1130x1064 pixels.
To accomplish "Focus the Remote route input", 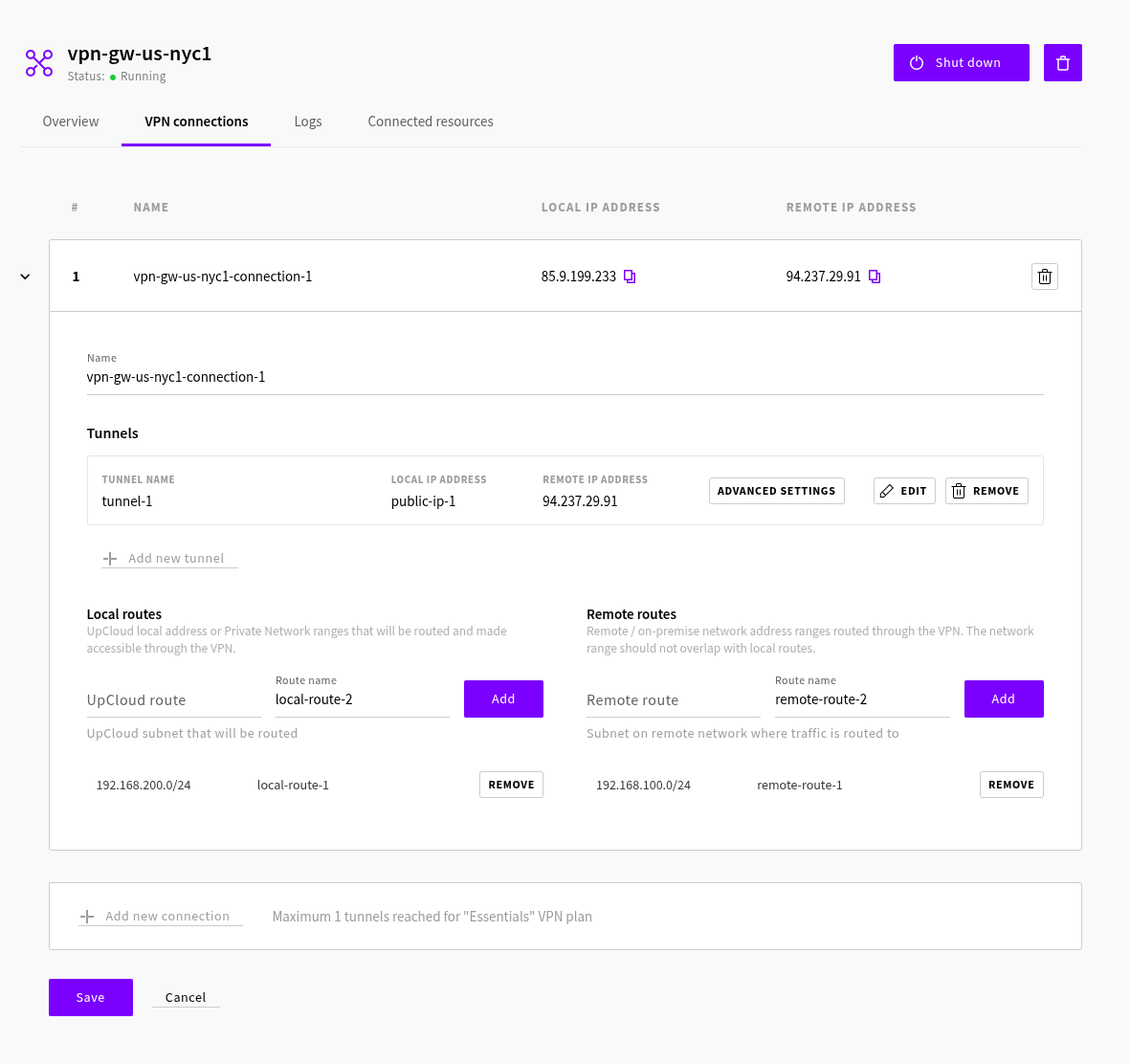I will (673, 700).
